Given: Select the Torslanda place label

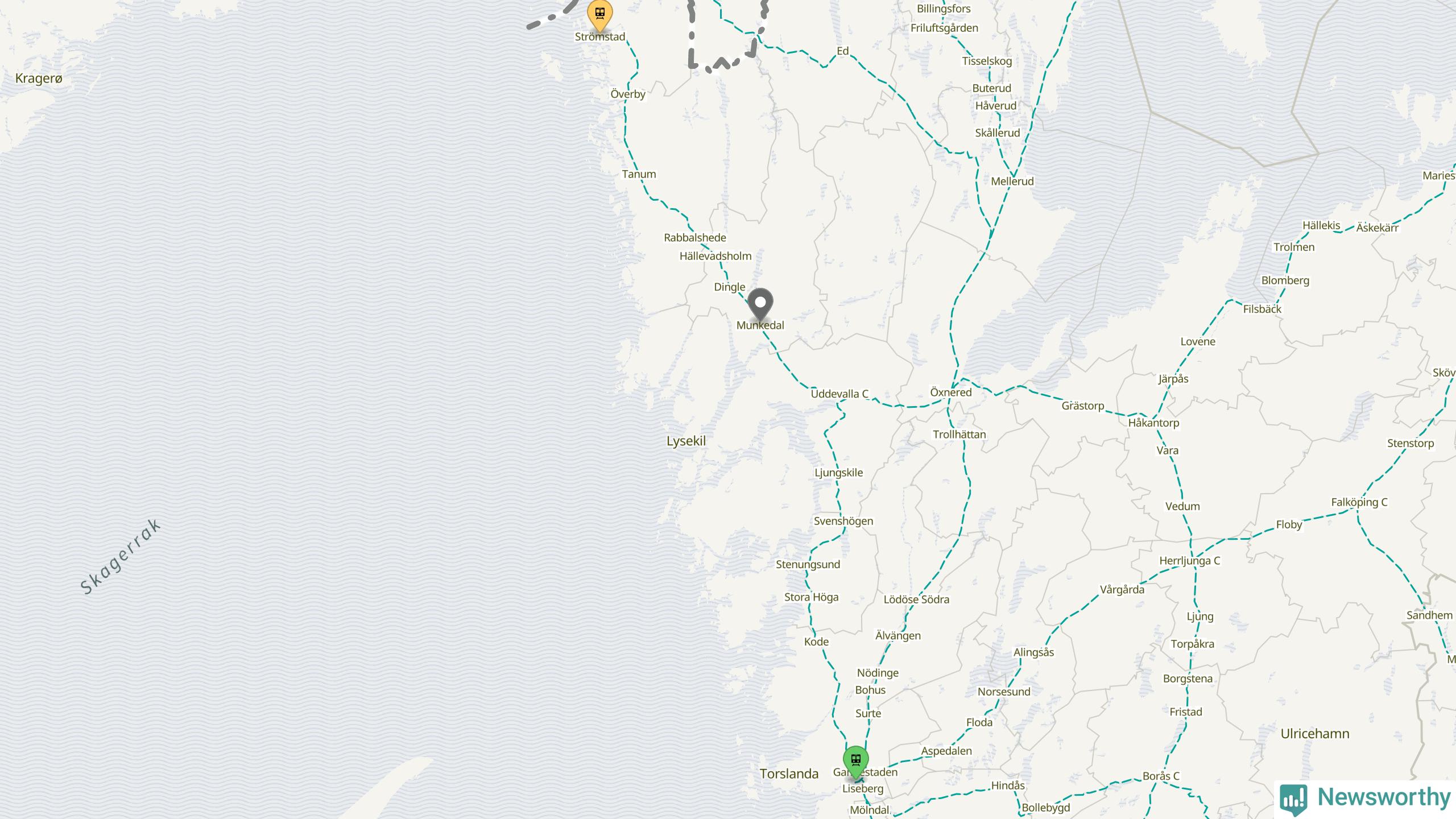Looking at the screenshot, I should pyautogui.click(x=789, y=773).
